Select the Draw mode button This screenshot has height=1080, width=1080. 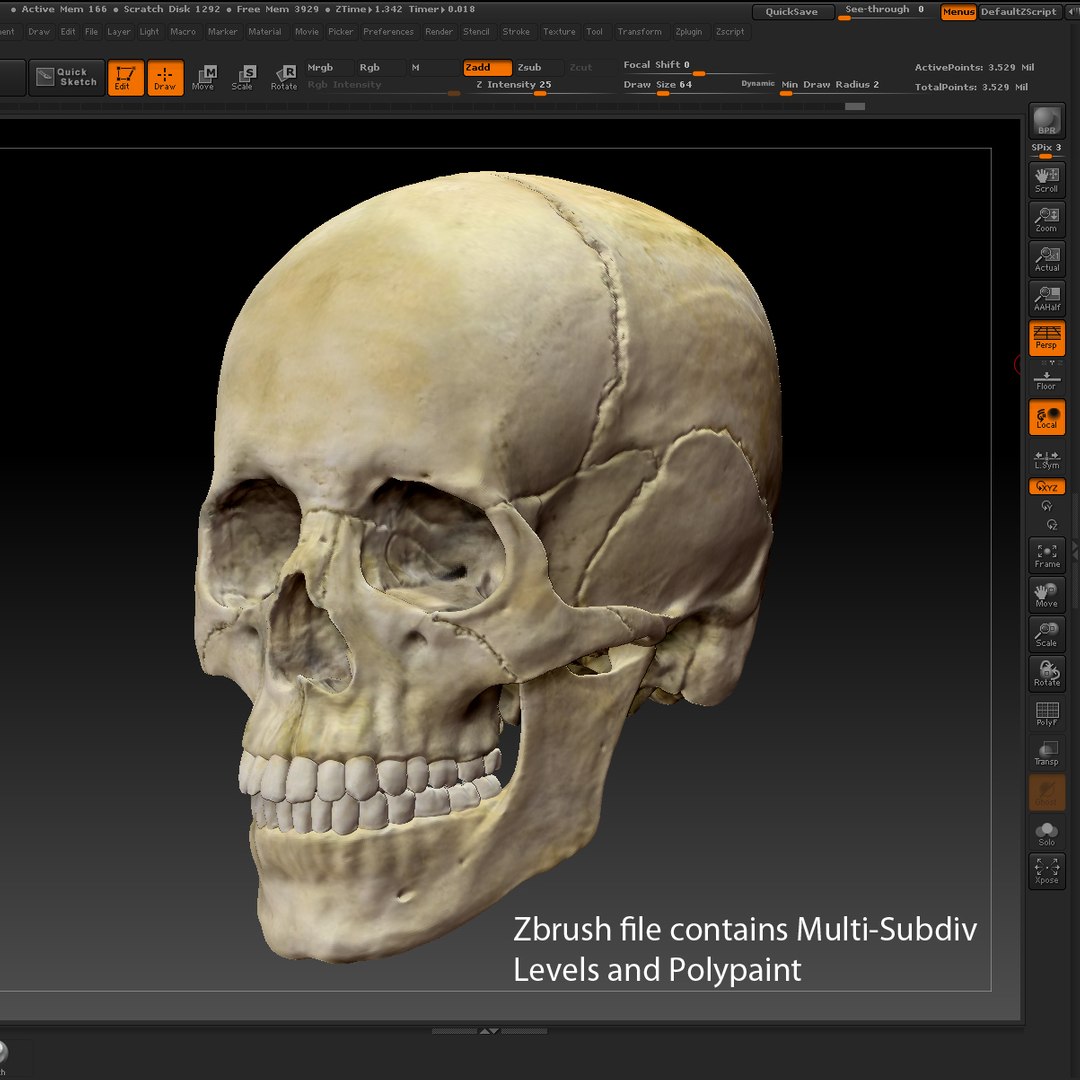(165, 77)
